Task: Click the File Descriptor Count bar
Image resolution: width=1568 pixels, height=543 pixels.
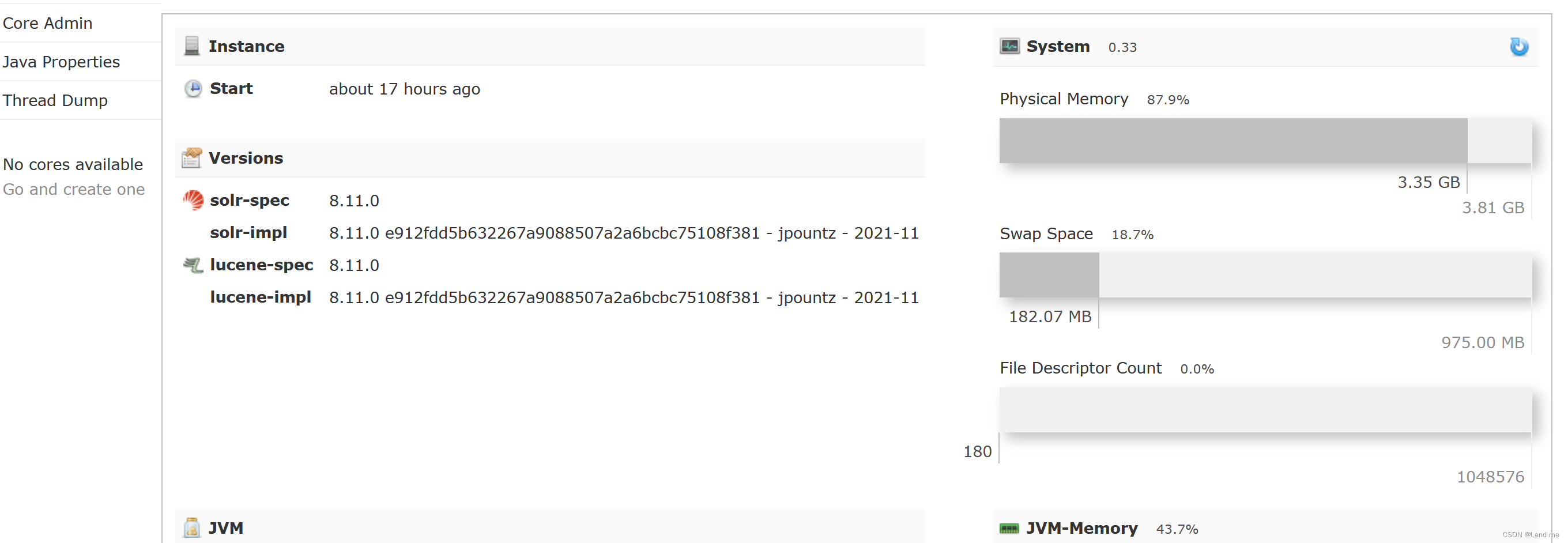Action: [x=1265, y=410]
